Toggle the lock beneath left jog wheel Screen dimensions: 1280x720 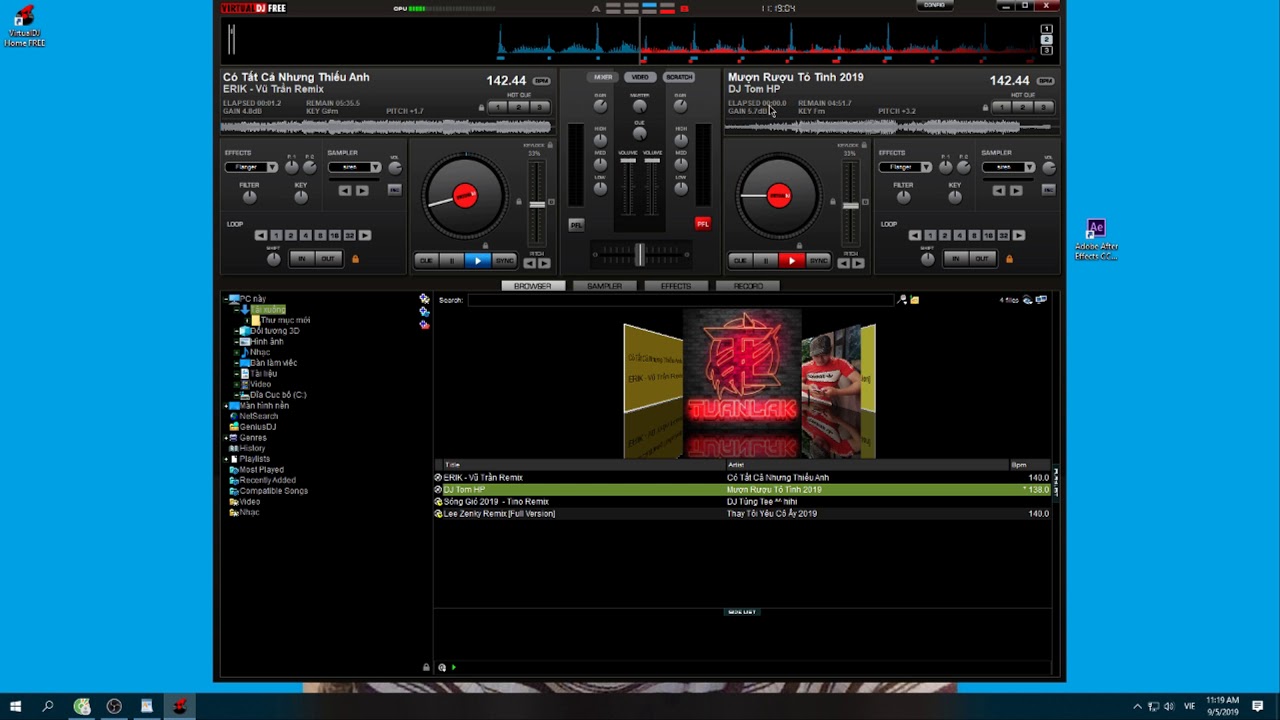tap(486, 245)
